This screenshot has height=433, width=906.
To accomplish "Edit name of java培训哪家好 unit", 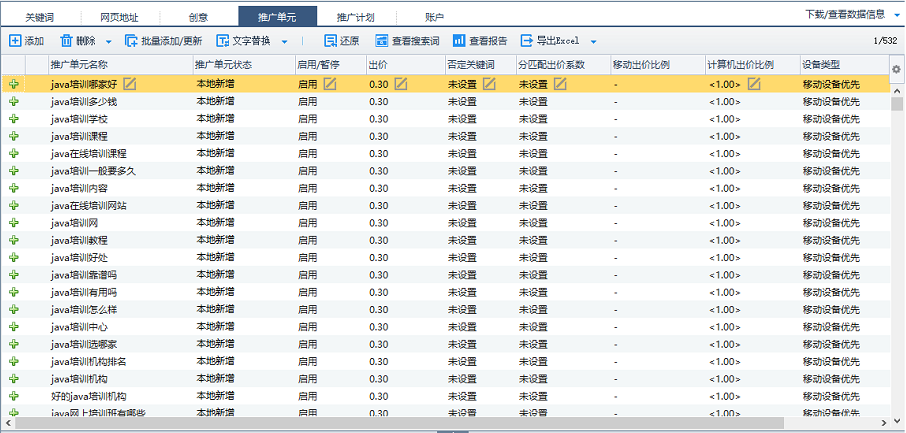I will pyautogui.click(x=130, y=84).
